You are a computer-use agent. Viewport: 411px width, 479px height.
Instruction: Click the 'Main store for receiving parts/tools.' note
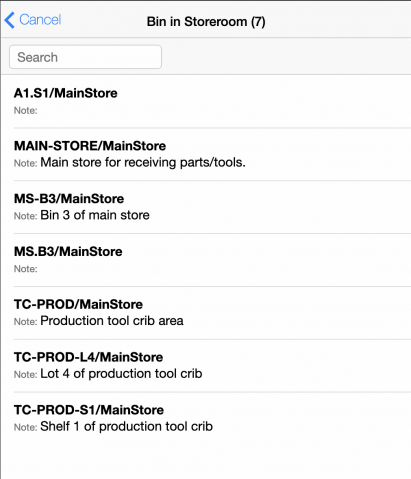click(143, 163)
